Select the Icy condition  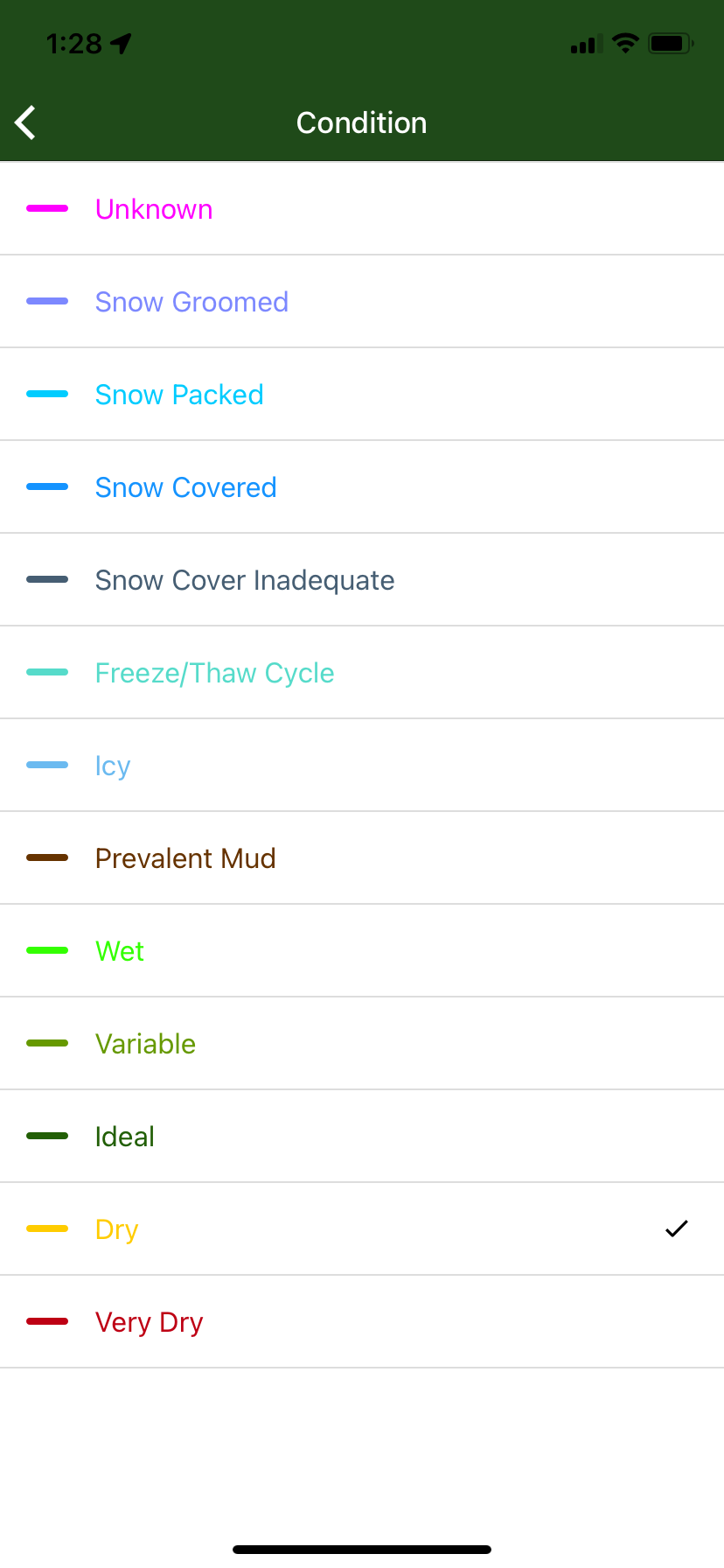pos(362,766)
